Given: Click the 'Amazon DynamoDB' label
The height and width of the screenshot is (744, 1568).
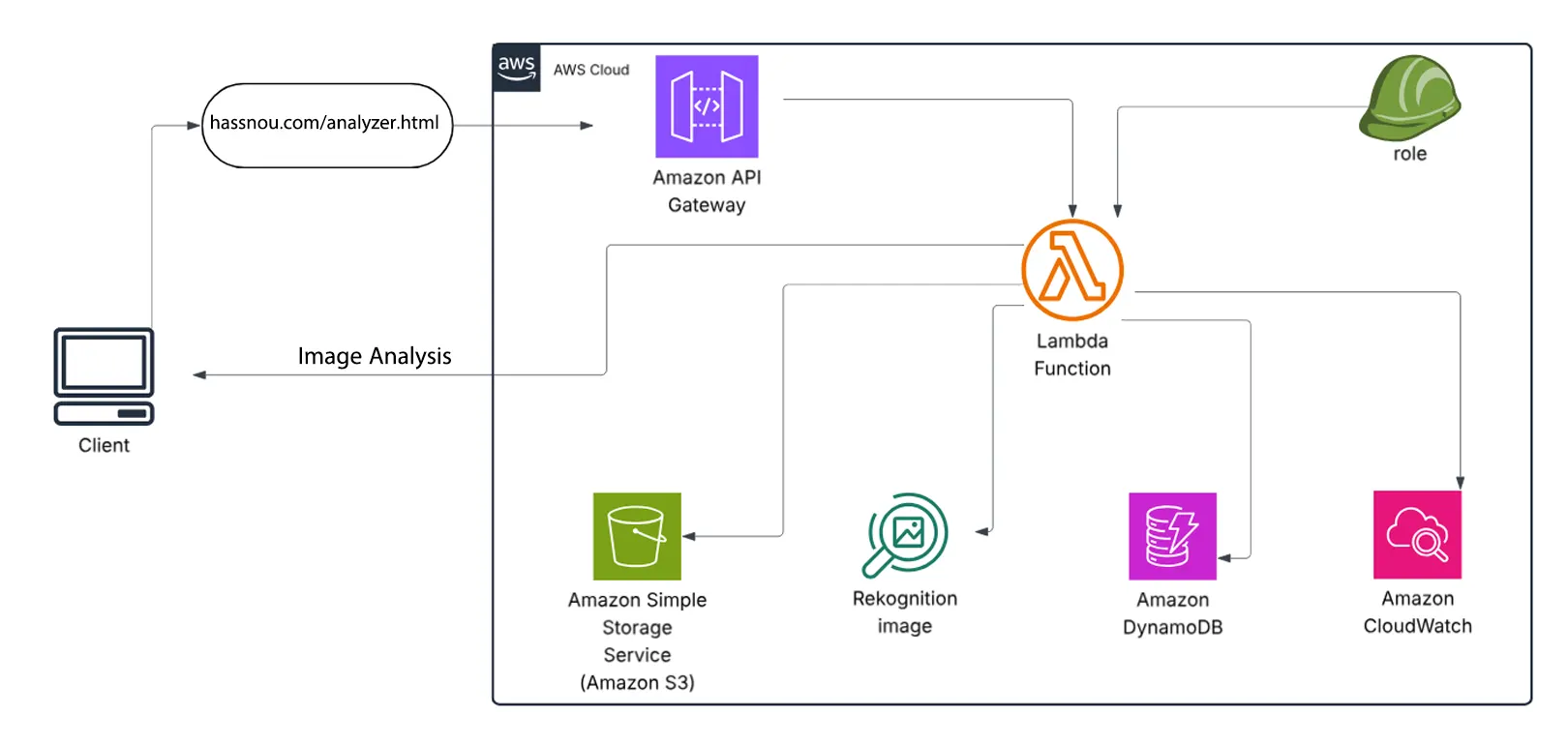Looking at the screenshot, I should [1172, 613].
